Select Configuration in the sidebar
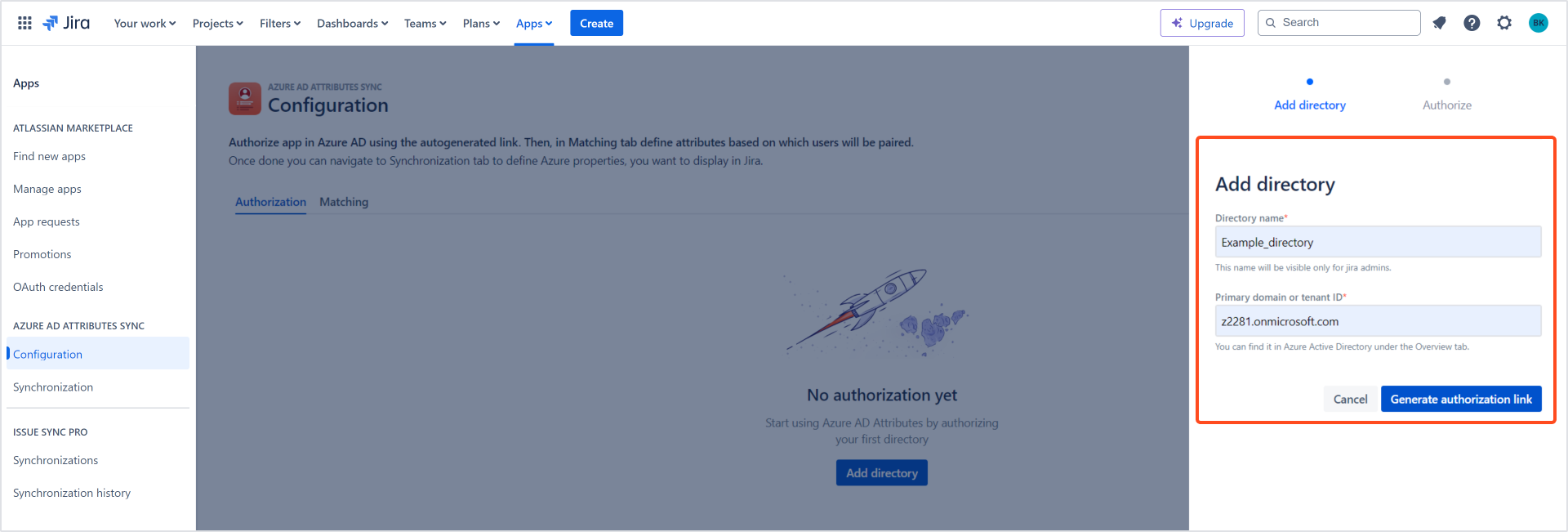This screenshot has height=532, width=1568. (x=98, y=354)
